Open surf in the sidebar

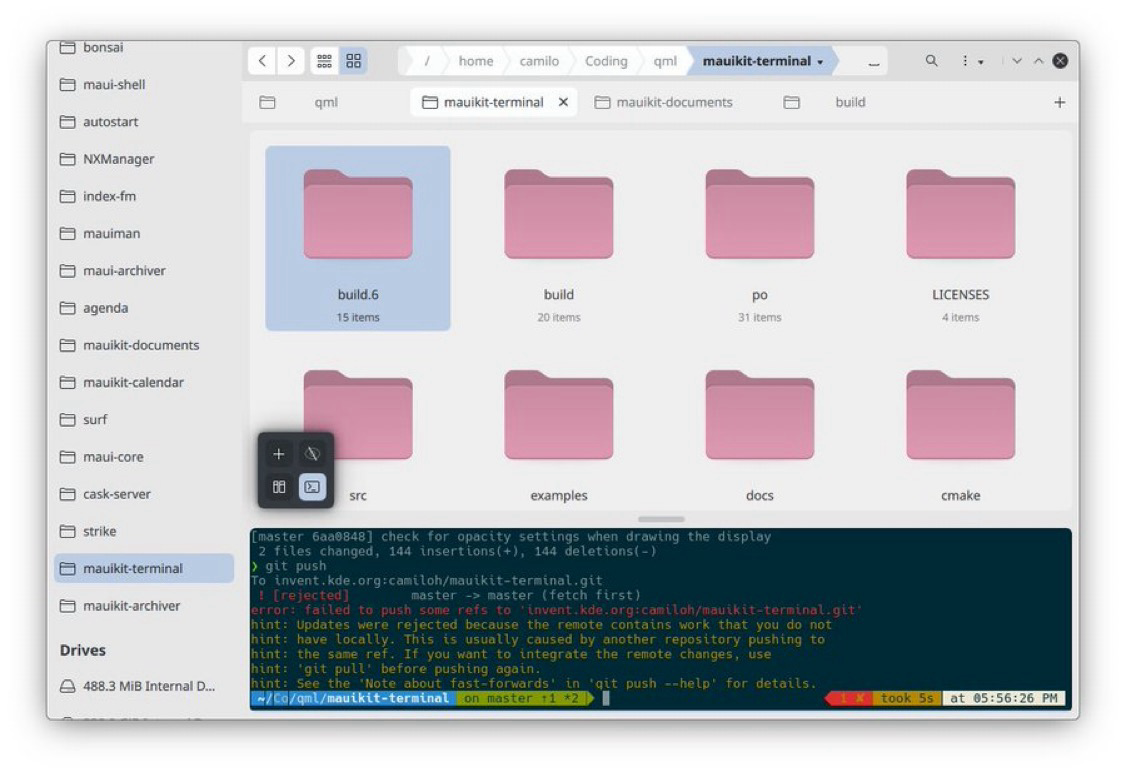(x=144, y=420)
